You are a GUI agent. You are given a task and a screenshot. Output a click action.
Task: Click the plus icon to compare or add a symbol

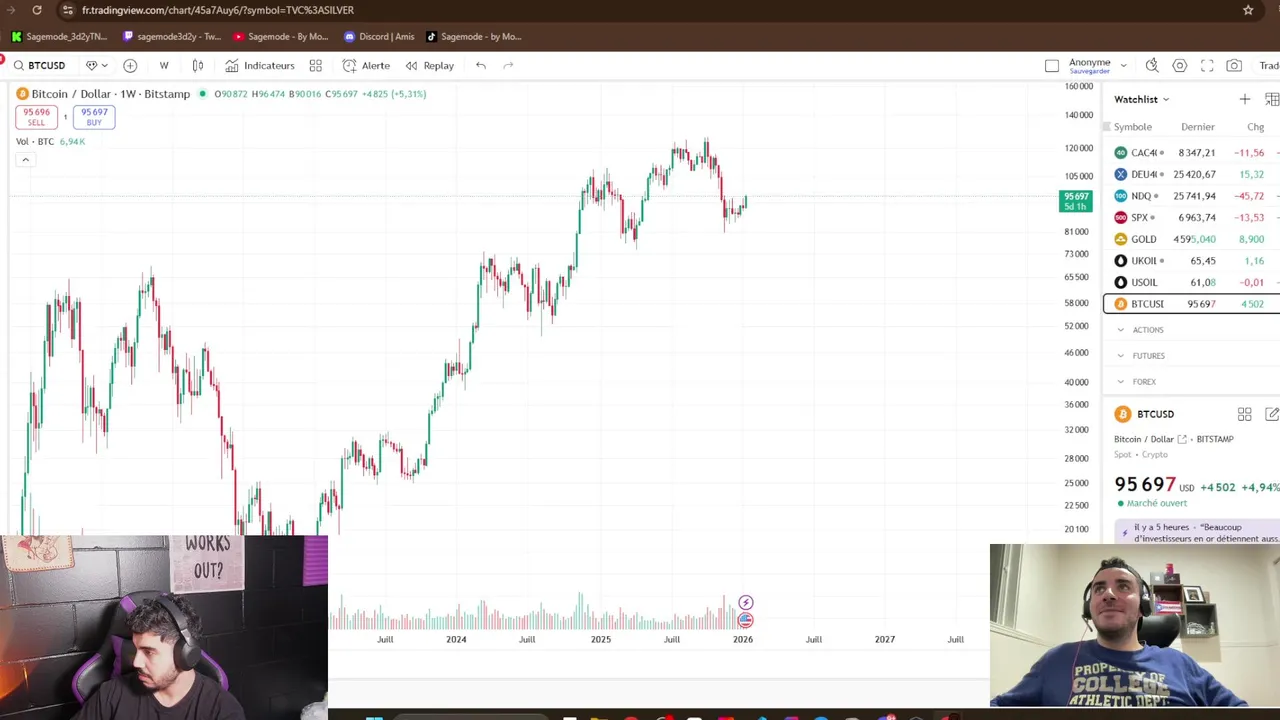(x=130, y=65)
